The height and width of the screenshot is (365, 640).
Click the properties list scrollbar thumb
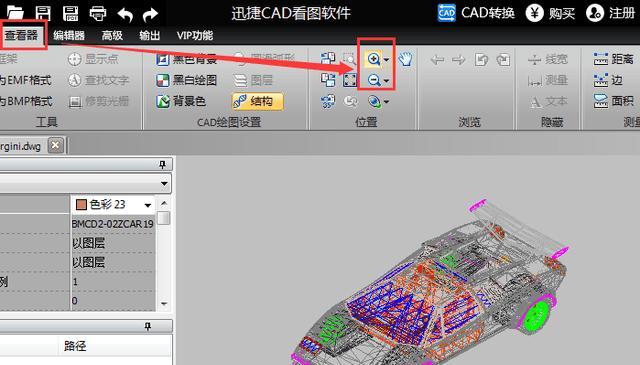tap(164, 218)
